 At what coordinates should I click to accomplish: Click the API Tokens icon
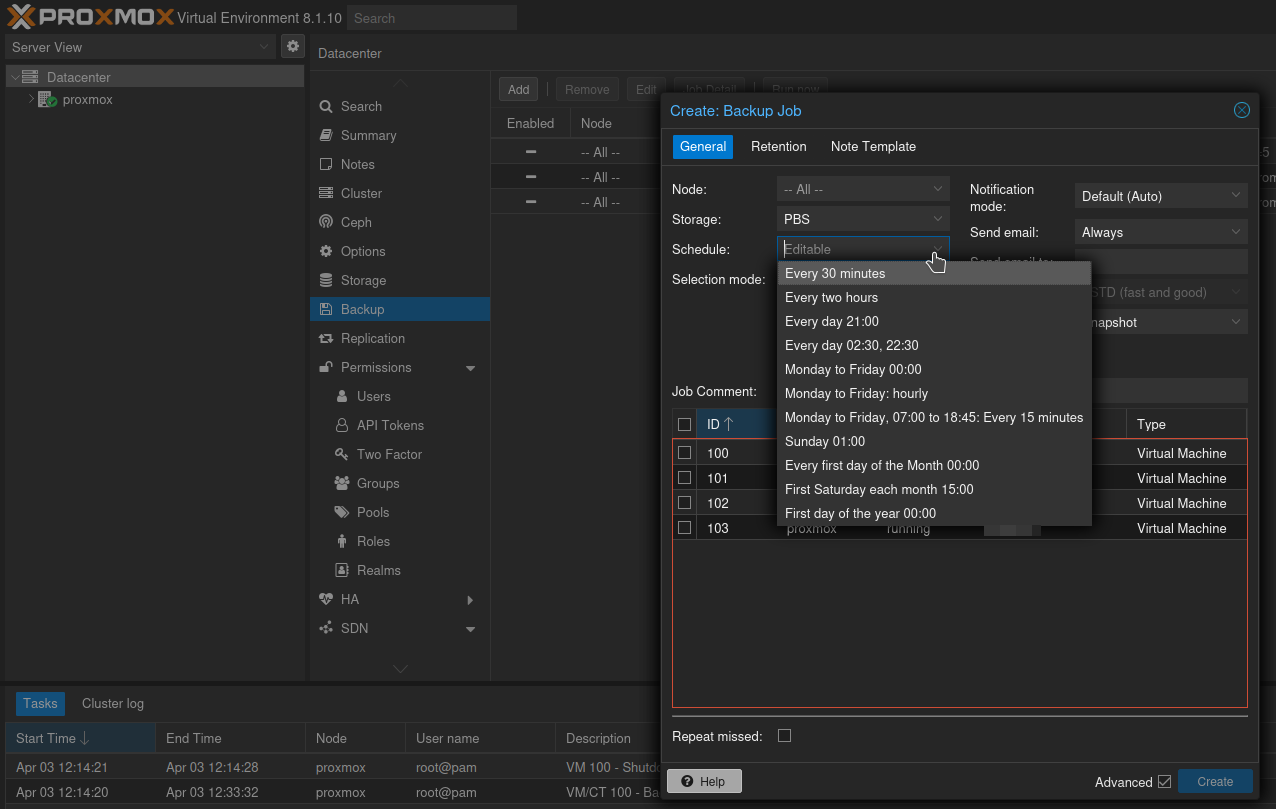click(342, 426)
